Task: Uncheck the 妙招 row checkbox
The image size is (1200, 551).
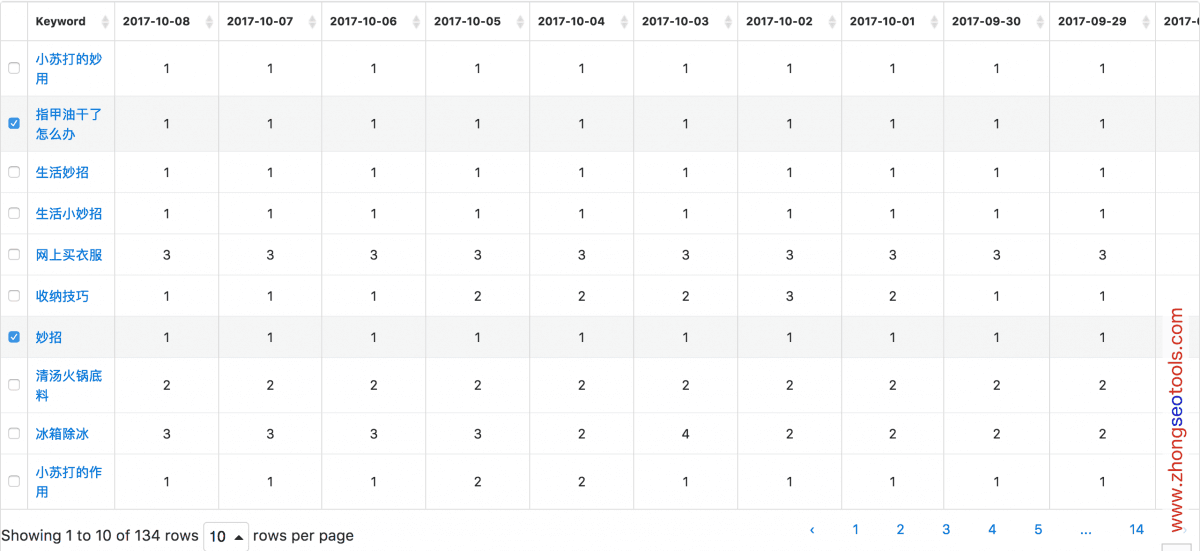Action: pyautogui.click(x=14, y=337)
